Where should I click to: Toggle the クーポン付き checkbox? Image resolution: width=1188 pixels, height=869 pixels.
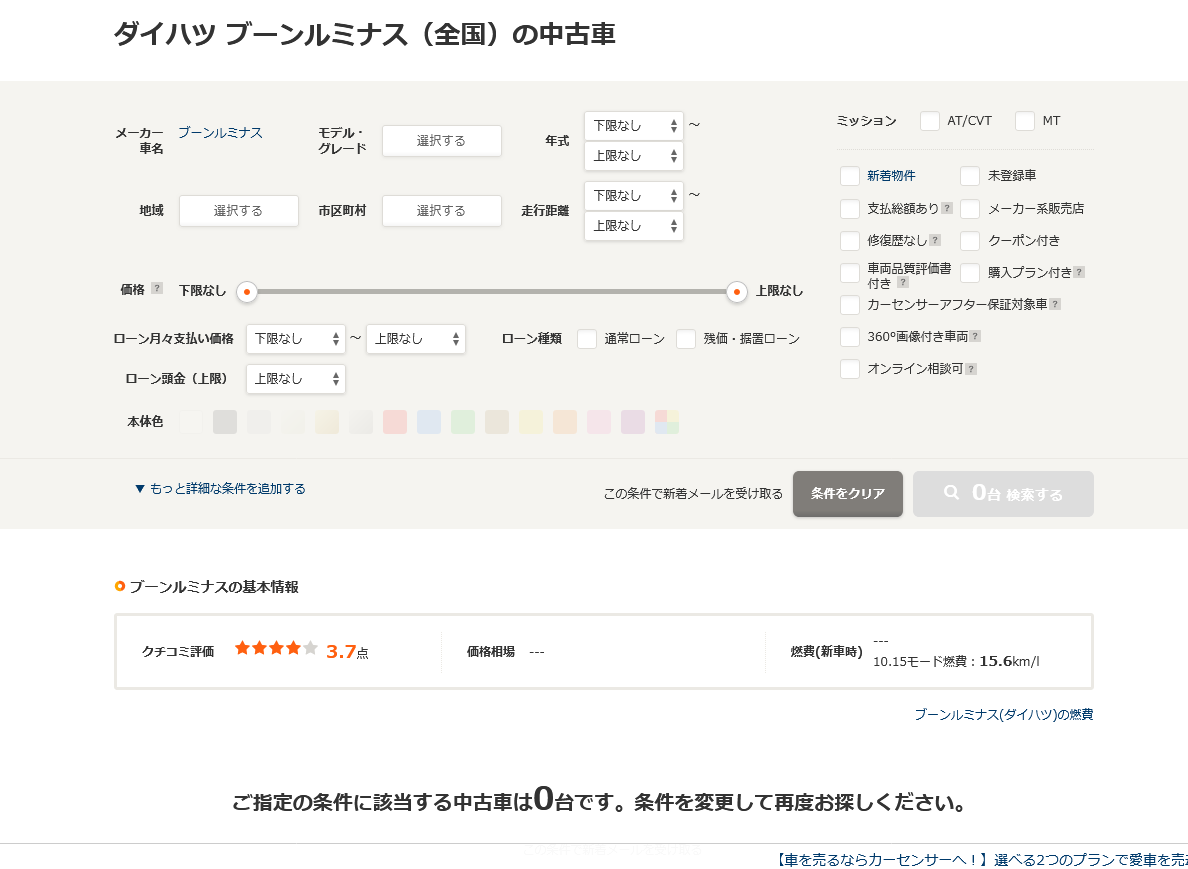click(x=971, y=241)
